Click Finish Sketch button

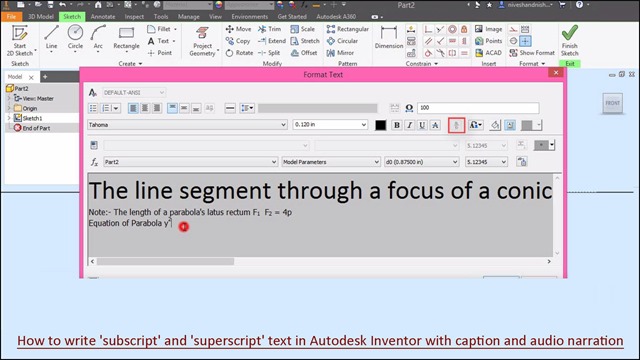pos(569,41)
